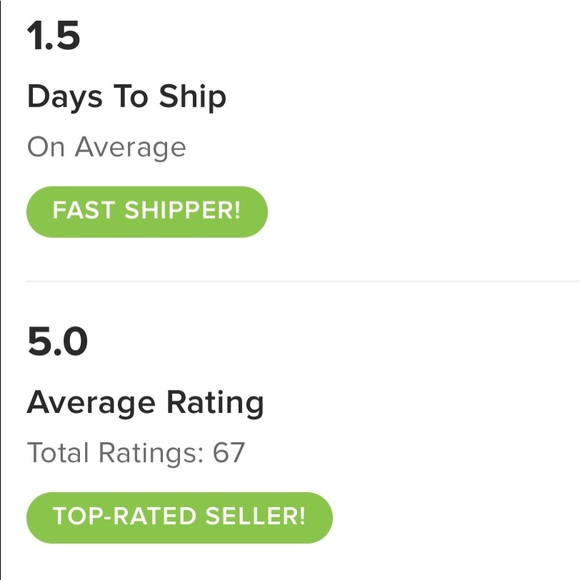The image size is (580, 580).
Task: Tap the word FAST in the shipper badge
Action: (x=84, y=210)
